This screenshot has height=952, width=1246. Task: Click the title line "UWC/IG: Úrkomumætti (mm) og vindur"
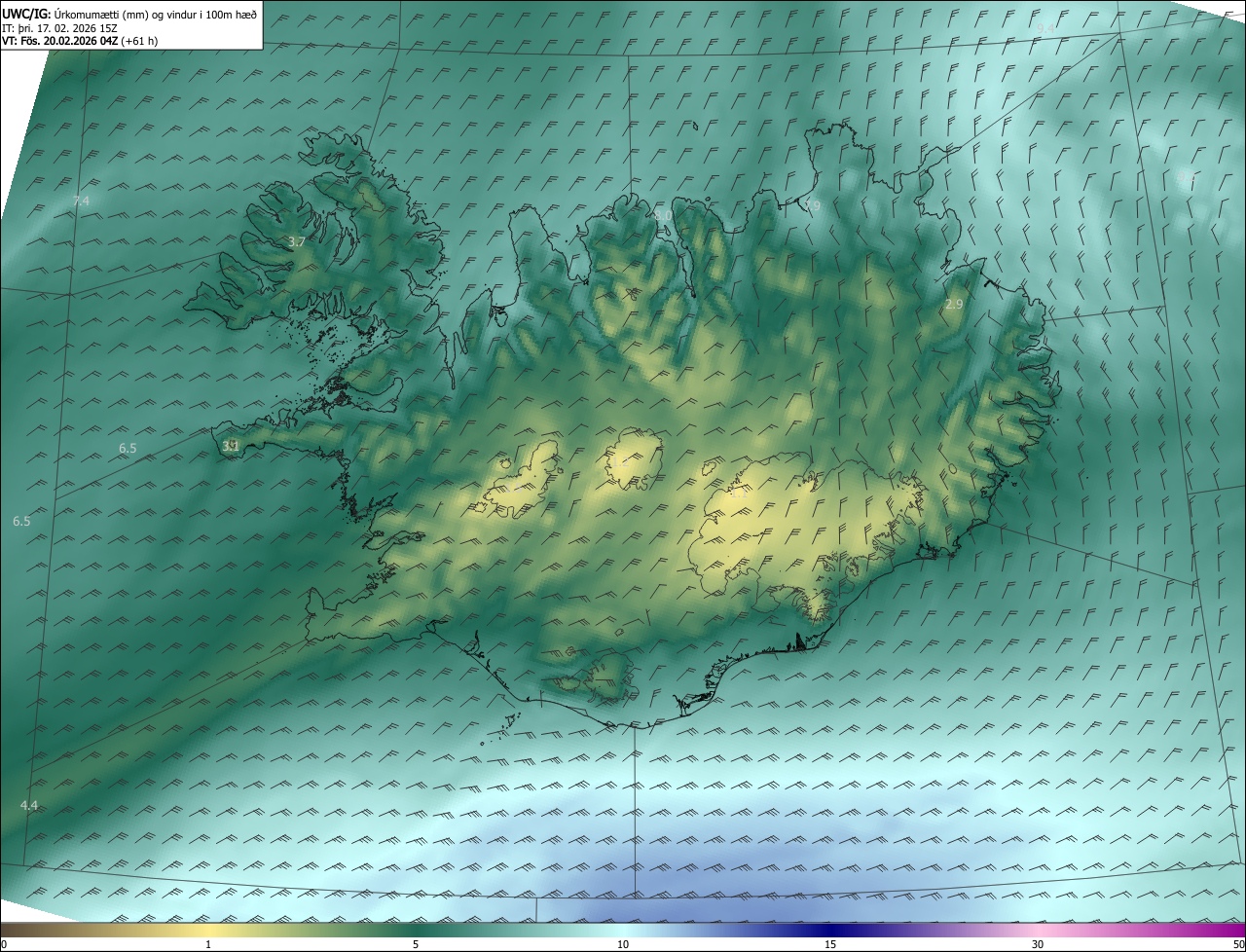129,13
